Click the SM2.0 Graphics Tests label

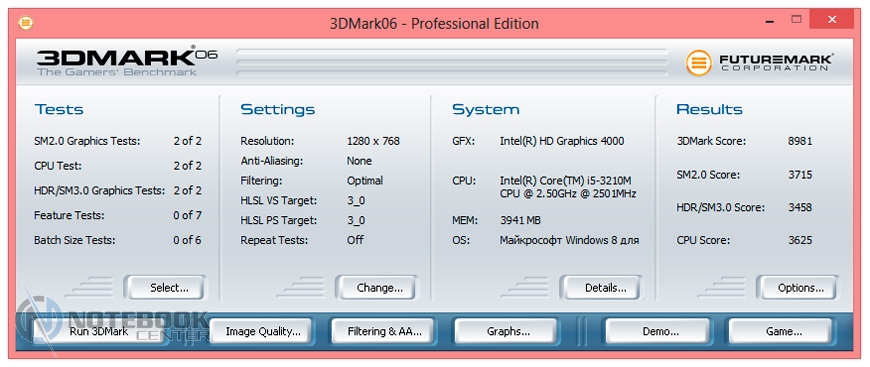coord(87,141)
